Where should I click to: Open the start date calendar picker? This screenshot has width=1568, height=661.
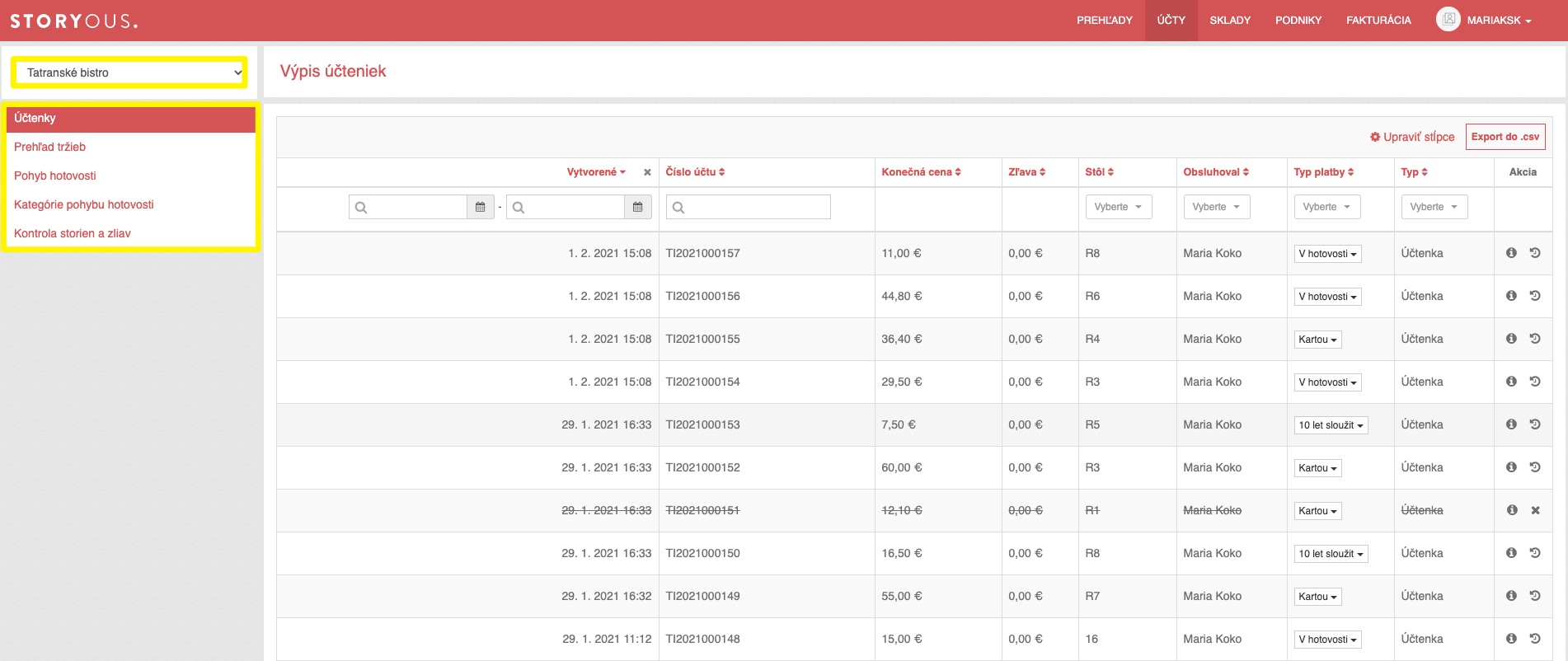[481, 207]
